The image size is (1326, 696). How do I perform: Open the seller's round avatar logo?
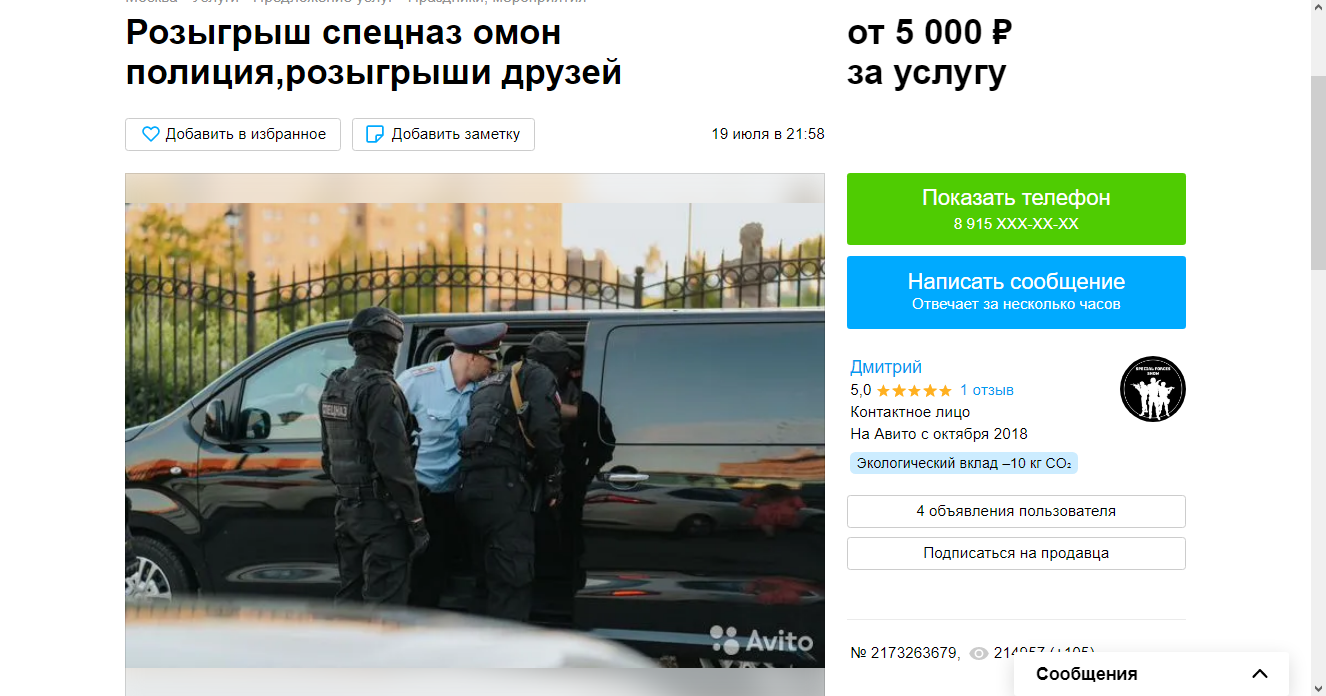pyautogui.click(x=1152, y=389)
